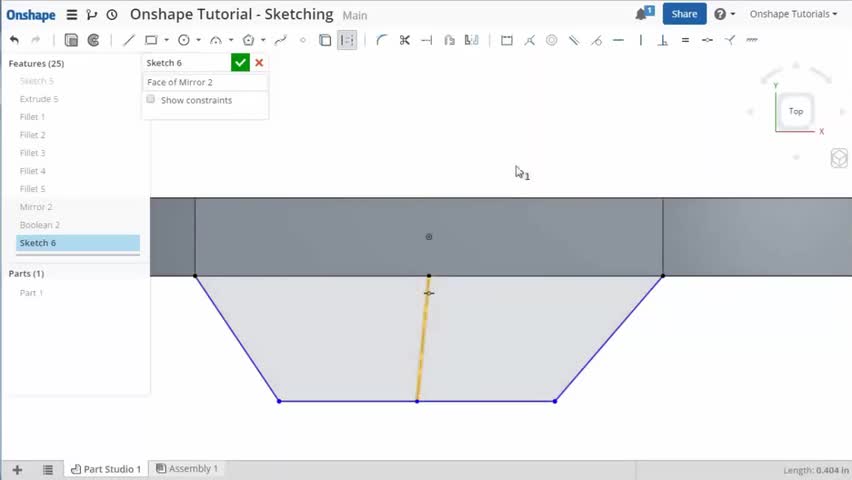
Task: Open the document history clock icon
Action: coord(112,14)
